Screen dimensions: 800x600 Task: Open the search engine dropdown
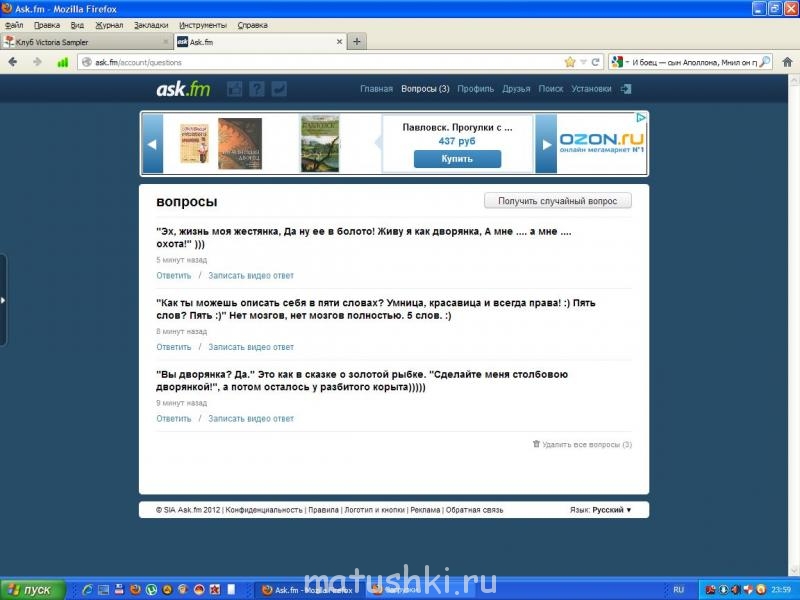click(x=621, y=62)
